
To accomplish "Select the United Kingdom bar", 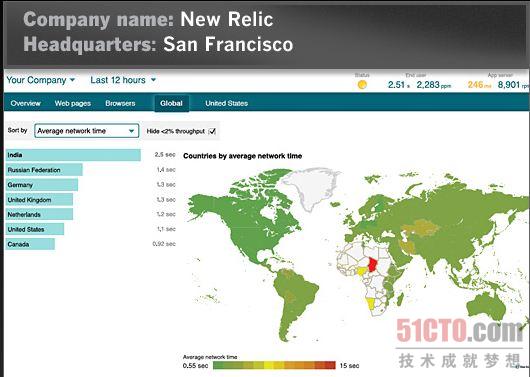I will click(39, 200).
